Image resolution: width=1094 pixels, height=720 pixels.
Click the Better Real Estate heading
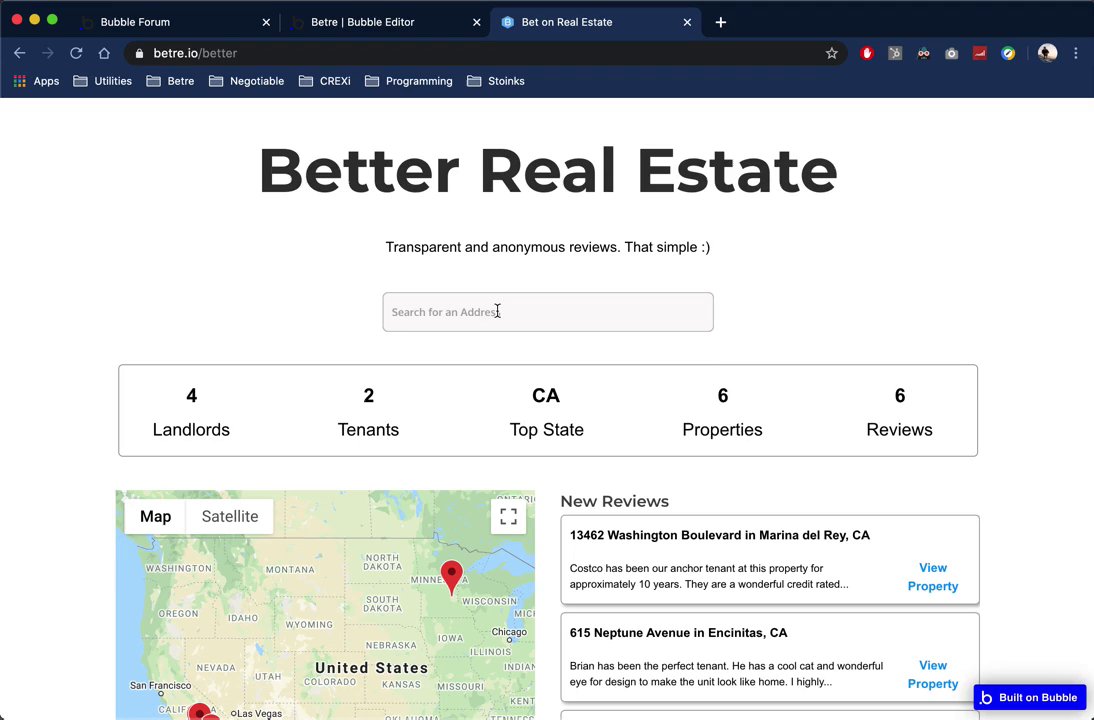[548, 171]
